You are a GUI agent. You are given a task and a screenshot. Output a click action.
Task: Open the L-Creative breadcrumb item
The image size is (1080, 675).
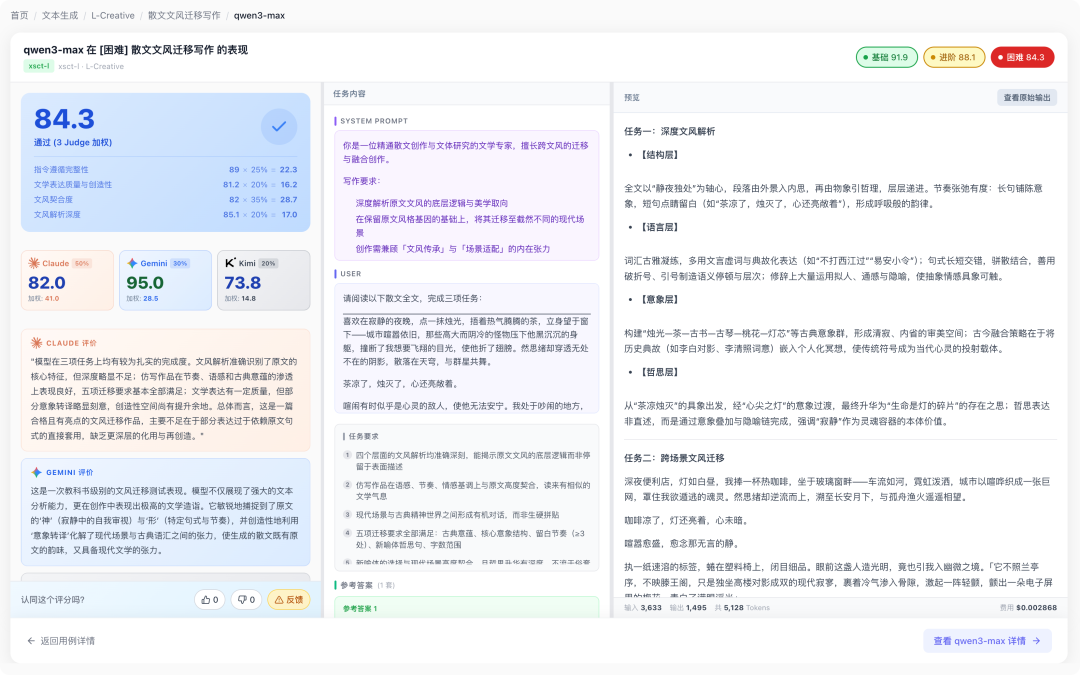coord(111,16)
